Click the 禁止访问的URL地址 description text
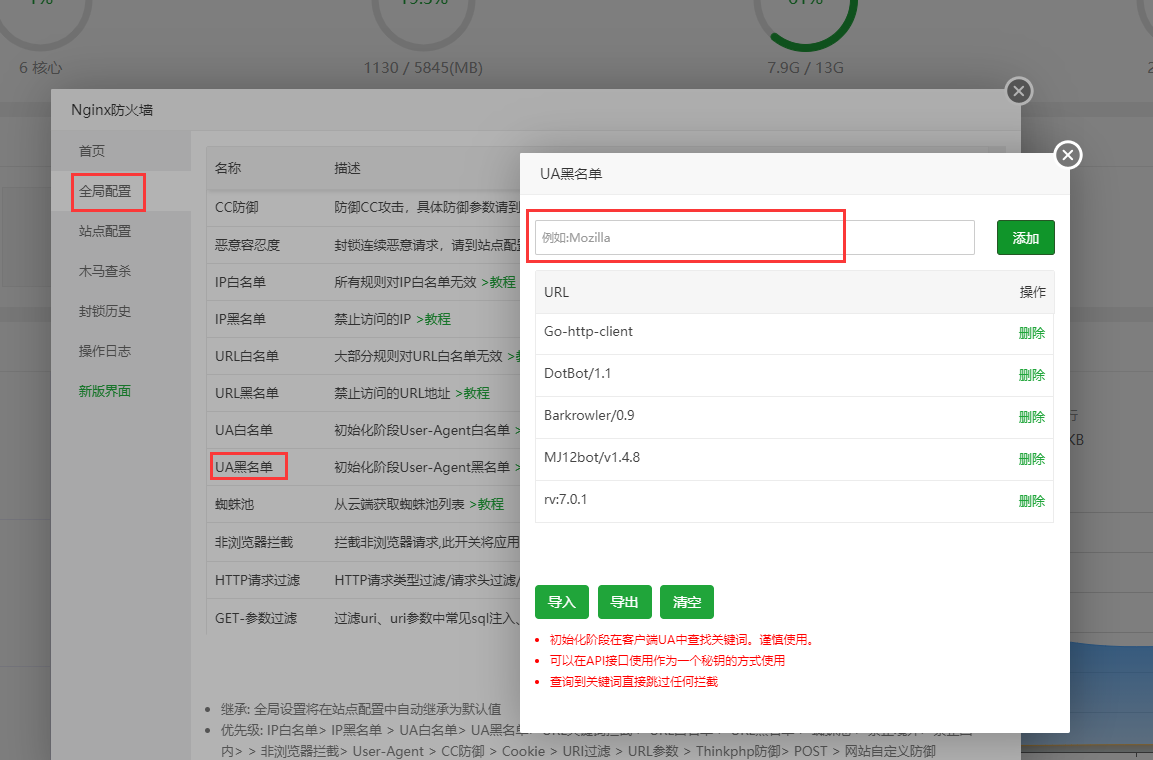Screen dimensions: 1153x760 (393, 393)
